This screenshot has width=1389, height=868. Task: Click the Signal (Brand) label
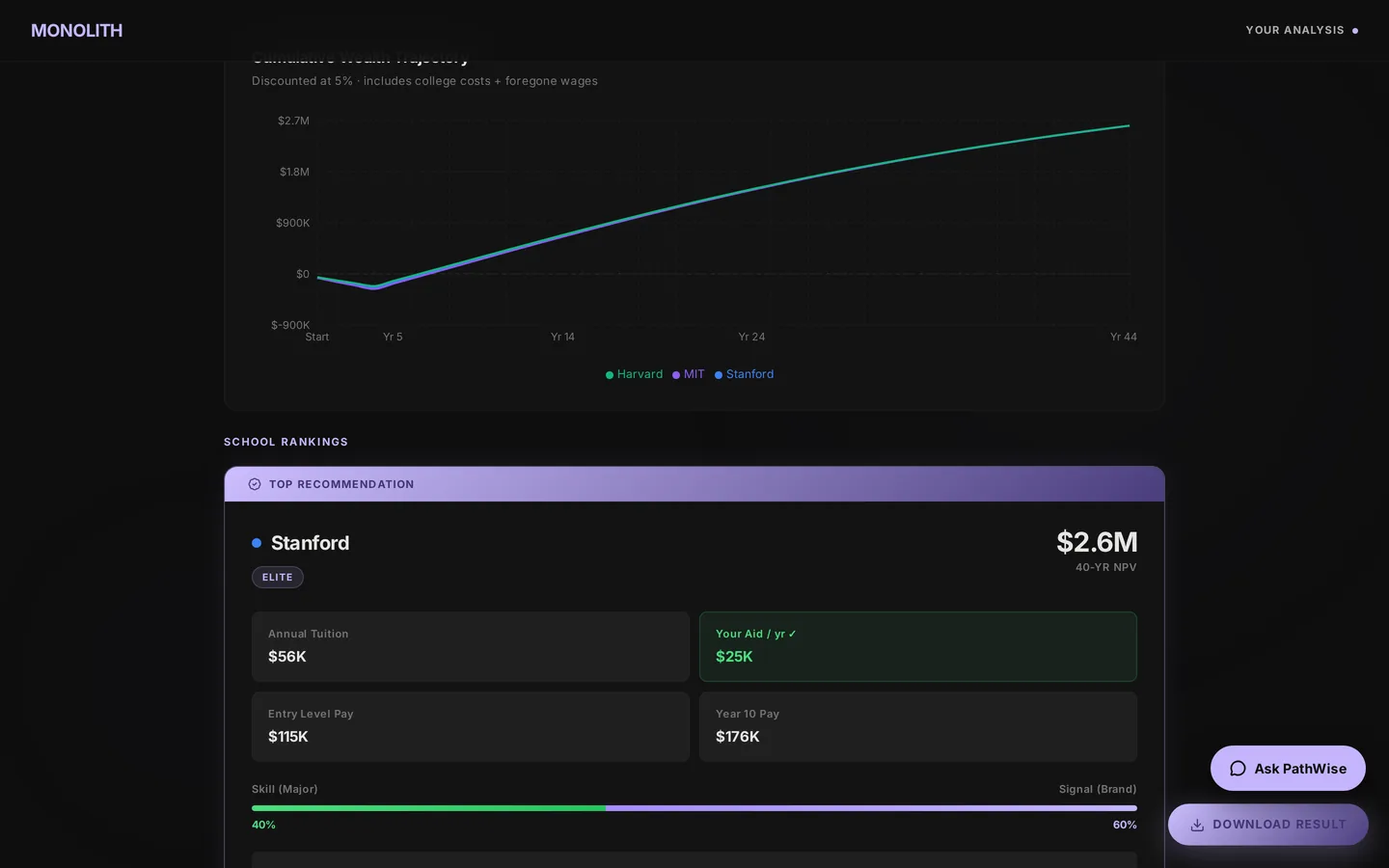tap(1098, 789)
